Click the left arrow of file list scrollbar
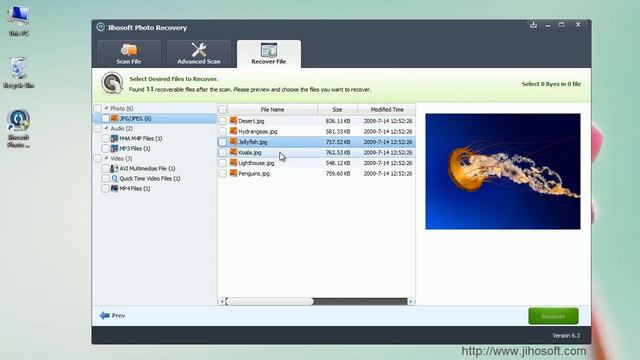The height and width of the screenshot is (360, 640). click(x=222, y=301)
